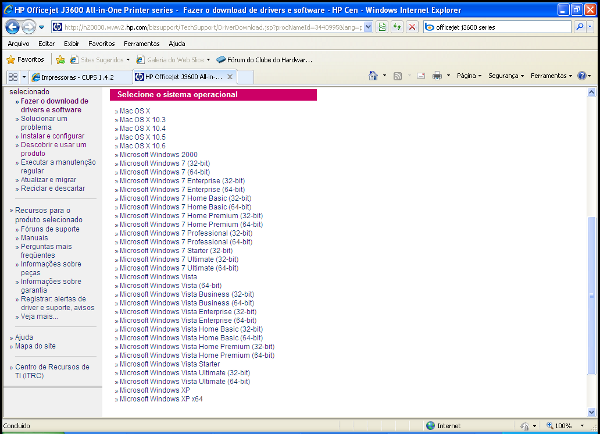This screenshot has width=600, height=434.
Task: Open the Exibir menu
Action: click(x=71, y=44)
